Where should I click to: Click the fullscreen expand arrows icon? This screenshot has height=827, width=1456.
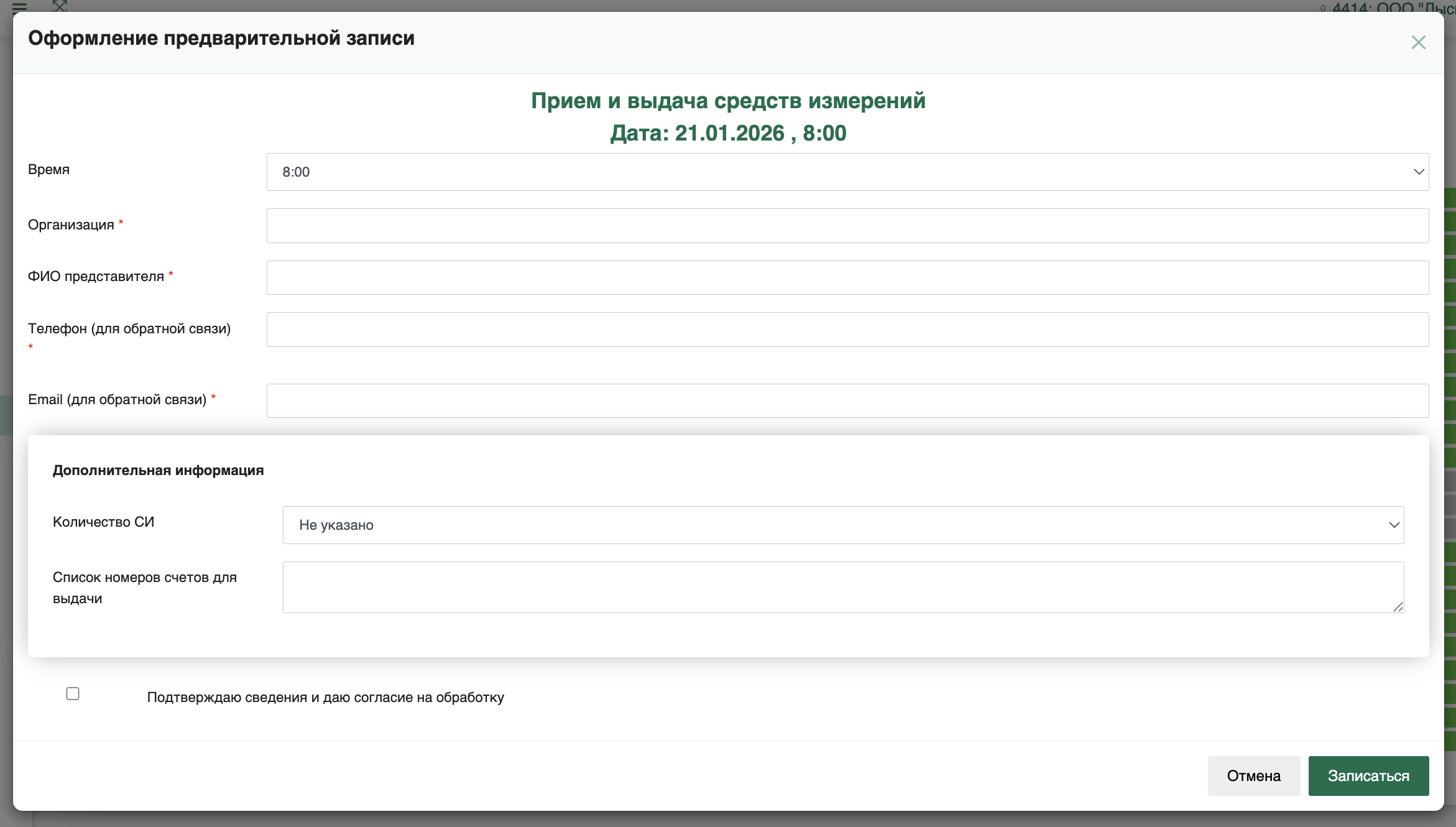[59, 6]
